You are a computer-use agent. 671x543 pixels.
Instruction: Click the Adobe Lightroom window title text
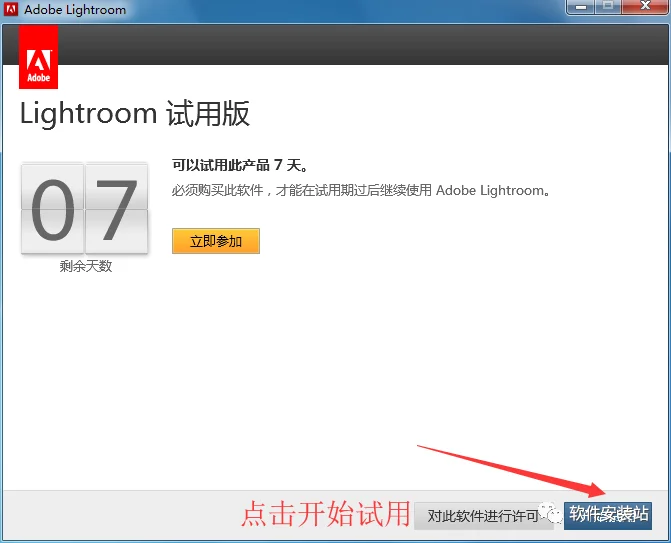coord(75,9)
